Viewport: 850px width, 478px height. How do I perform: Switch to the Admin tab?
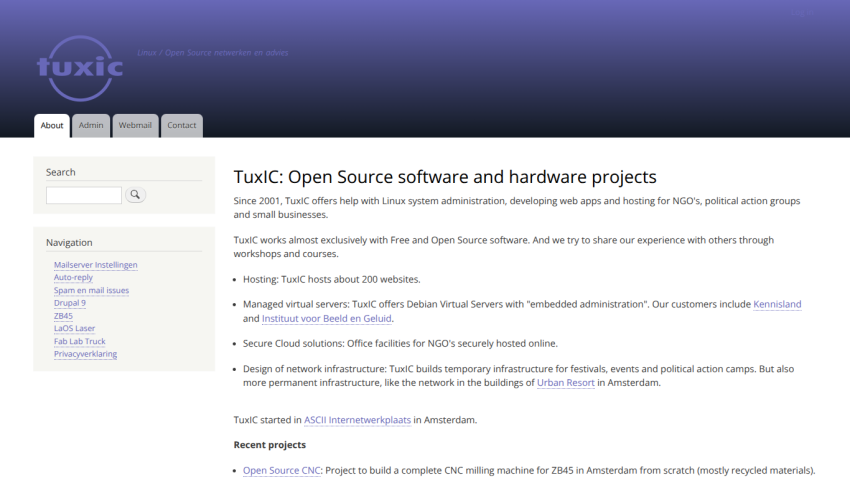(91, 125)
